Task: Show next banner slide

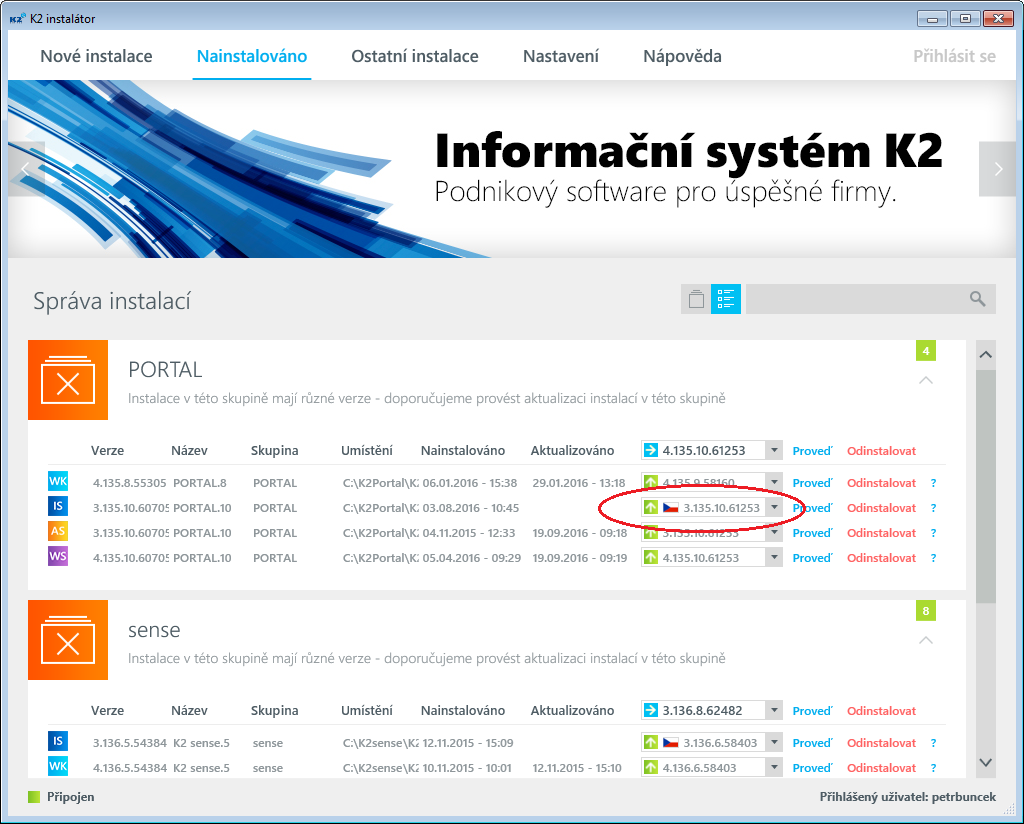Action: (997, 169)
